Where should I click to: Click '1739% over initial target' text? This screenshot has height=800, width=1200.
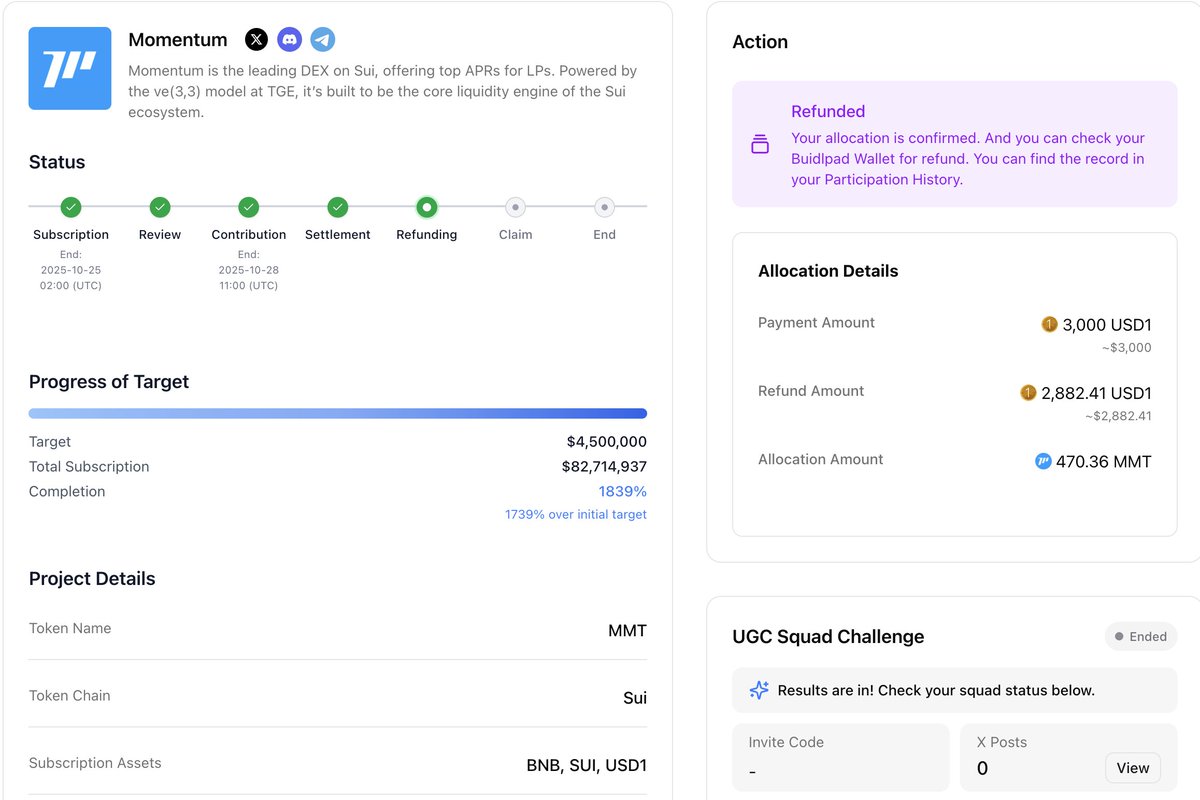(x=576, y=514)
